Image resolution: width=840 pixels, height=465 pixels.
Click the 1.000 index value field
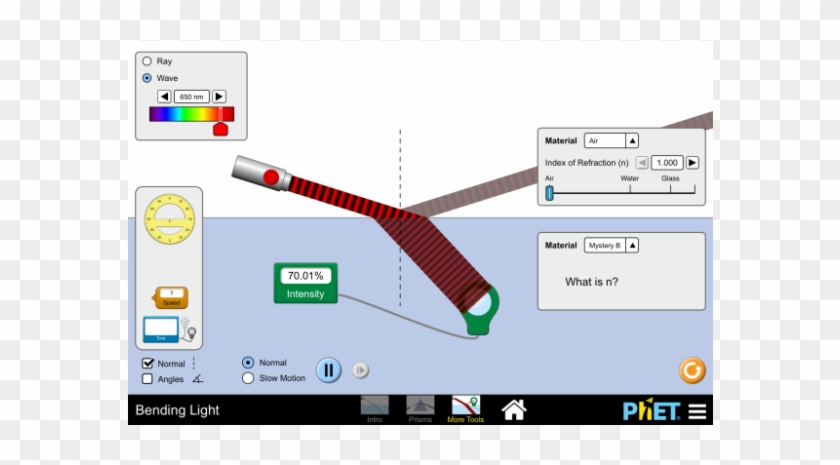[x=667, y=162]
